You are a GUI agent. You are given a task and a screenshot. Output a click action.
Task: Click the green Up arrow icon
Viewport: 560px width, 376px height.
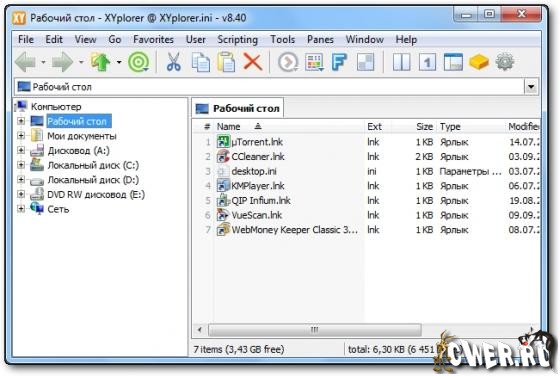tap(101, 62)
